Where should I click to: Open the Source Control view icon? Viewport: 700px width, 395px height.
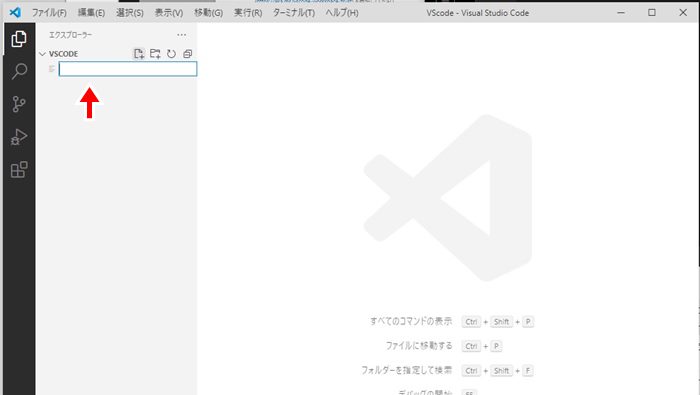coord(19,104)
